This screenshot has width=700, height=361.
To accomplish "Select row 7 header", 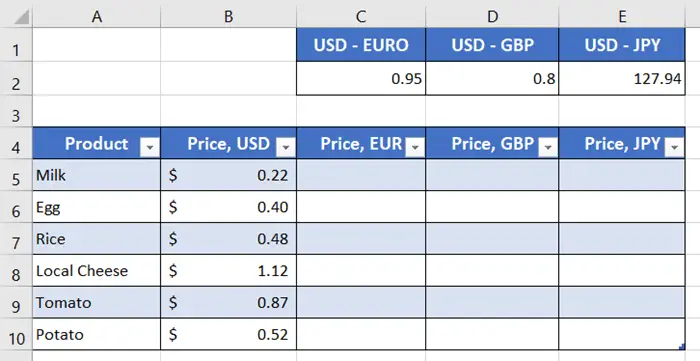I will (16, 239).
